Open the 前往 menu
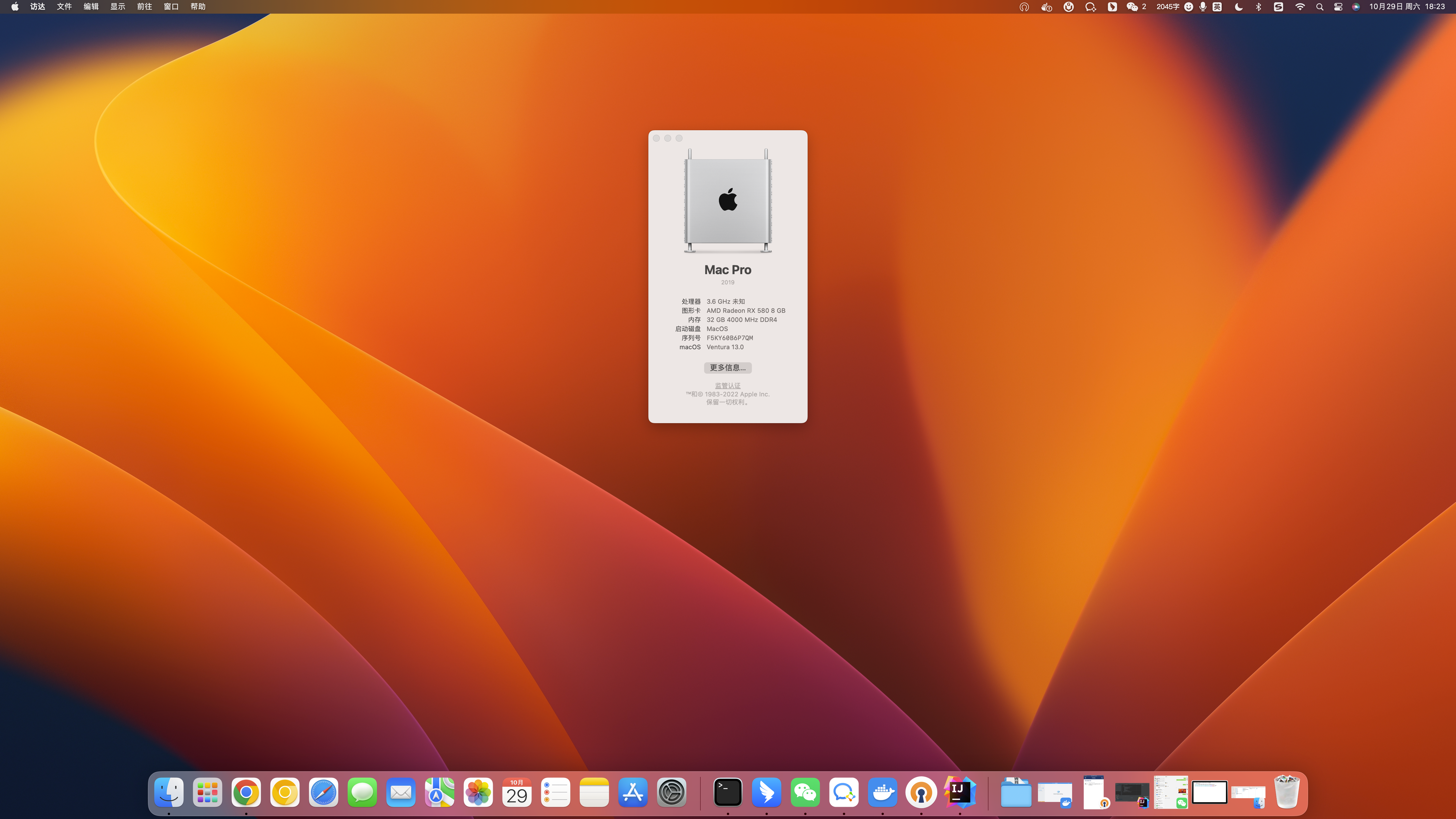 tap(144, 7)
